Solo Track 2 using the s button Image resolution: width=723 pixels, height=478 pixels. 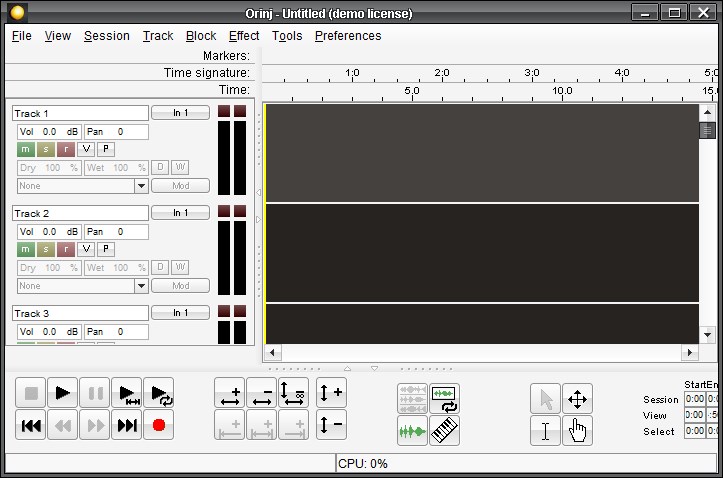pyautogui.click(x=46, y=249)
